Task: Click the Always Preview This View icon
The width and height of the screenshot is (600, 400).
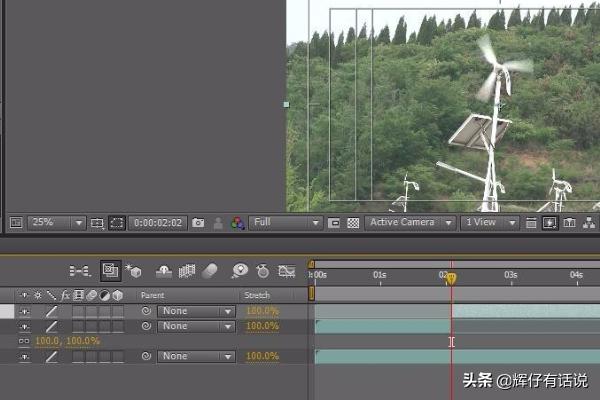Action: [16, 222]
